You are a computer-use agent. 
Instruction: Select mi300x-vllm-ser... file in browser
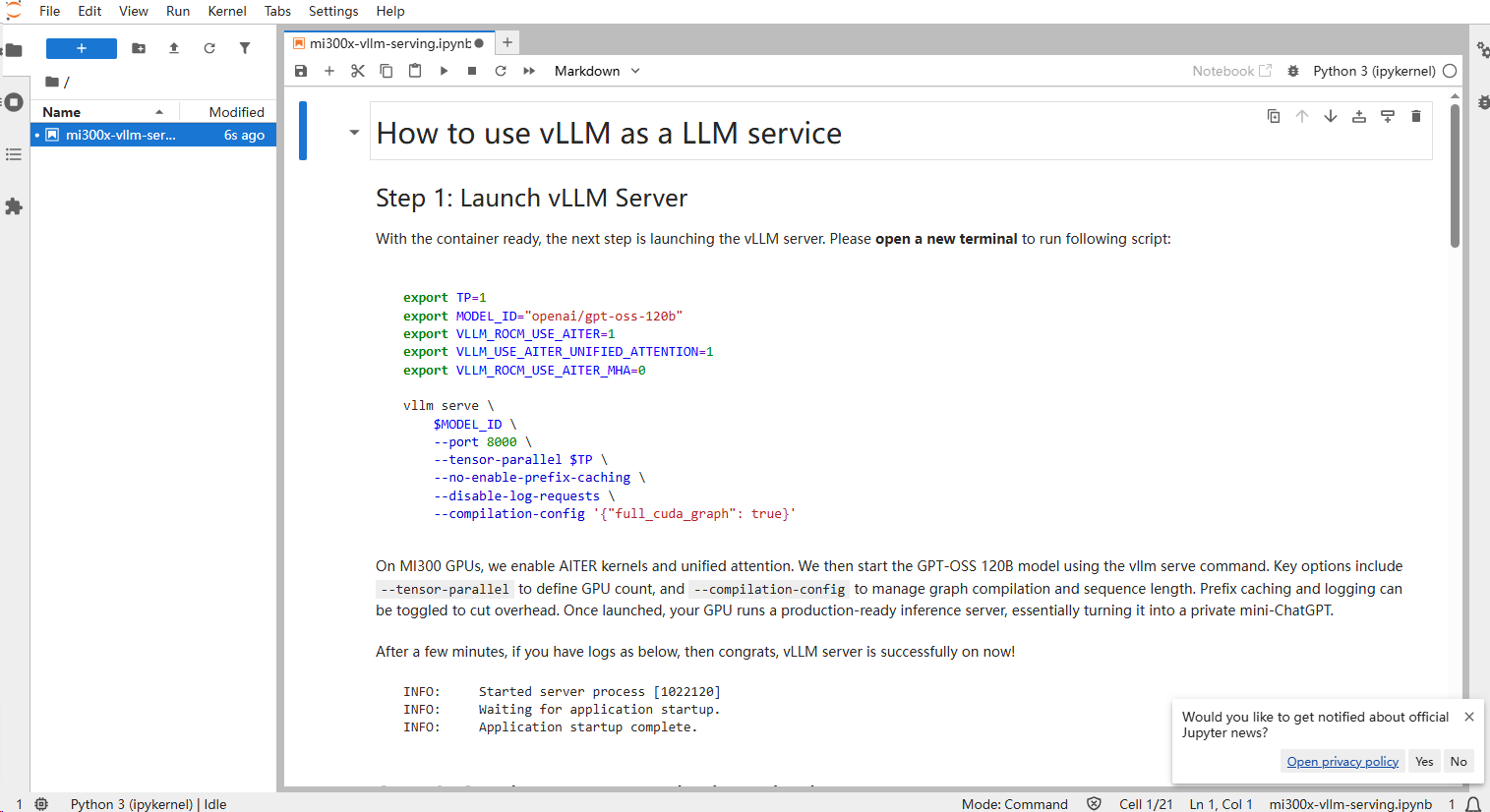[153, 135]
